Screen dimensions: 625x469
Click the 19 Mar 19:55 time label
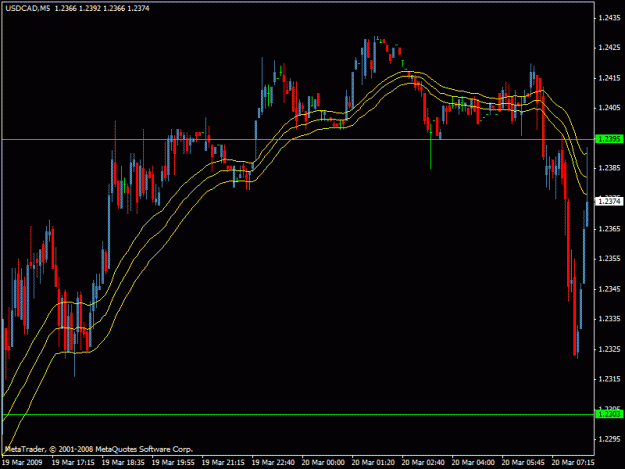(x=173, y=463)
